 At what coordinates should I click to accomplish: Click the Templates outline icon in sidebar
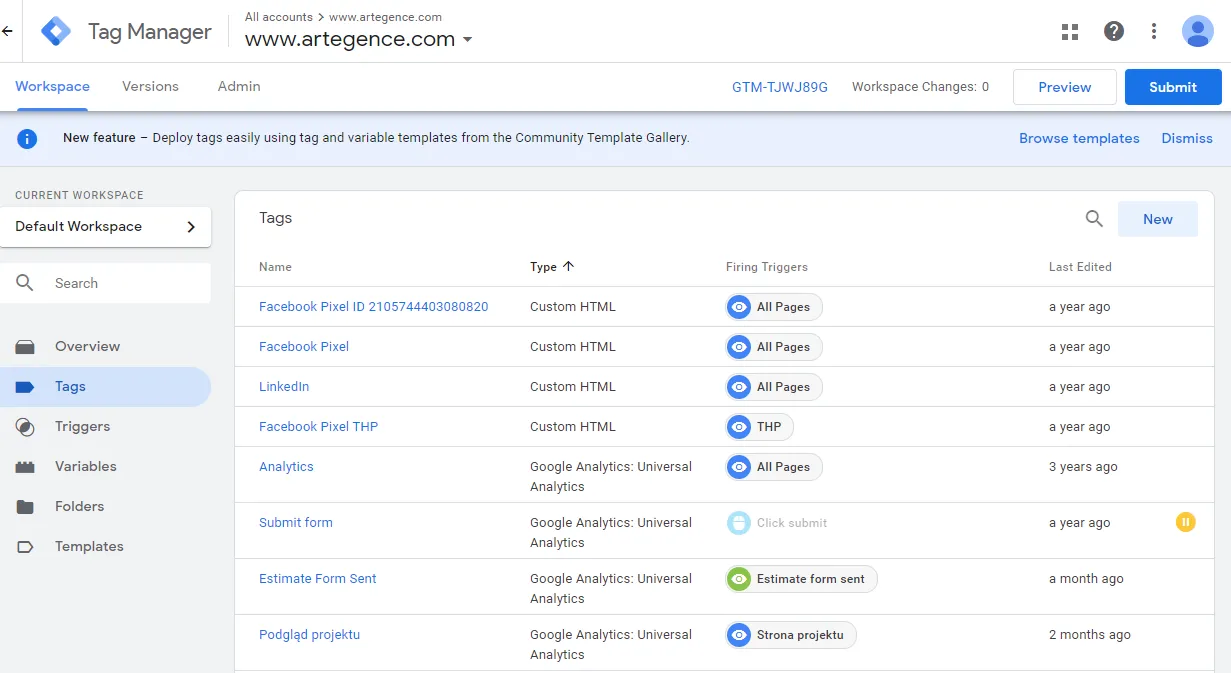pos(25,547)
